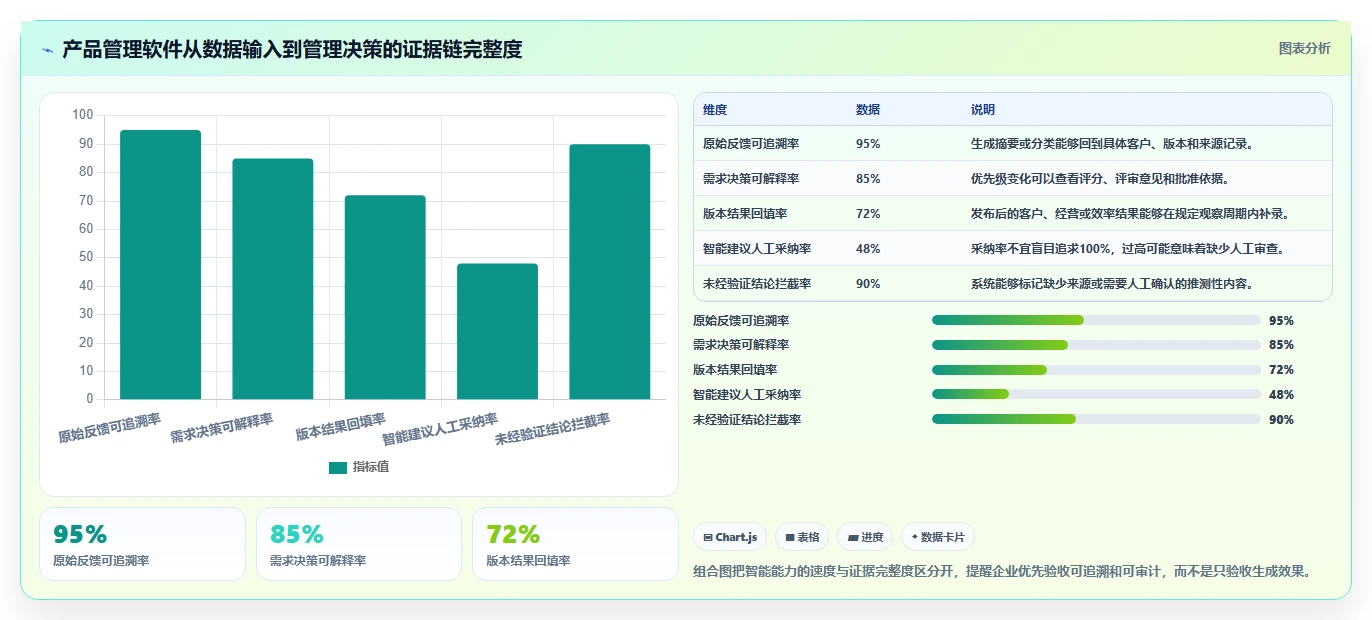Click table cell 原始反馈可追溯率
1372x620 pixels.
[x=751, y=144]
